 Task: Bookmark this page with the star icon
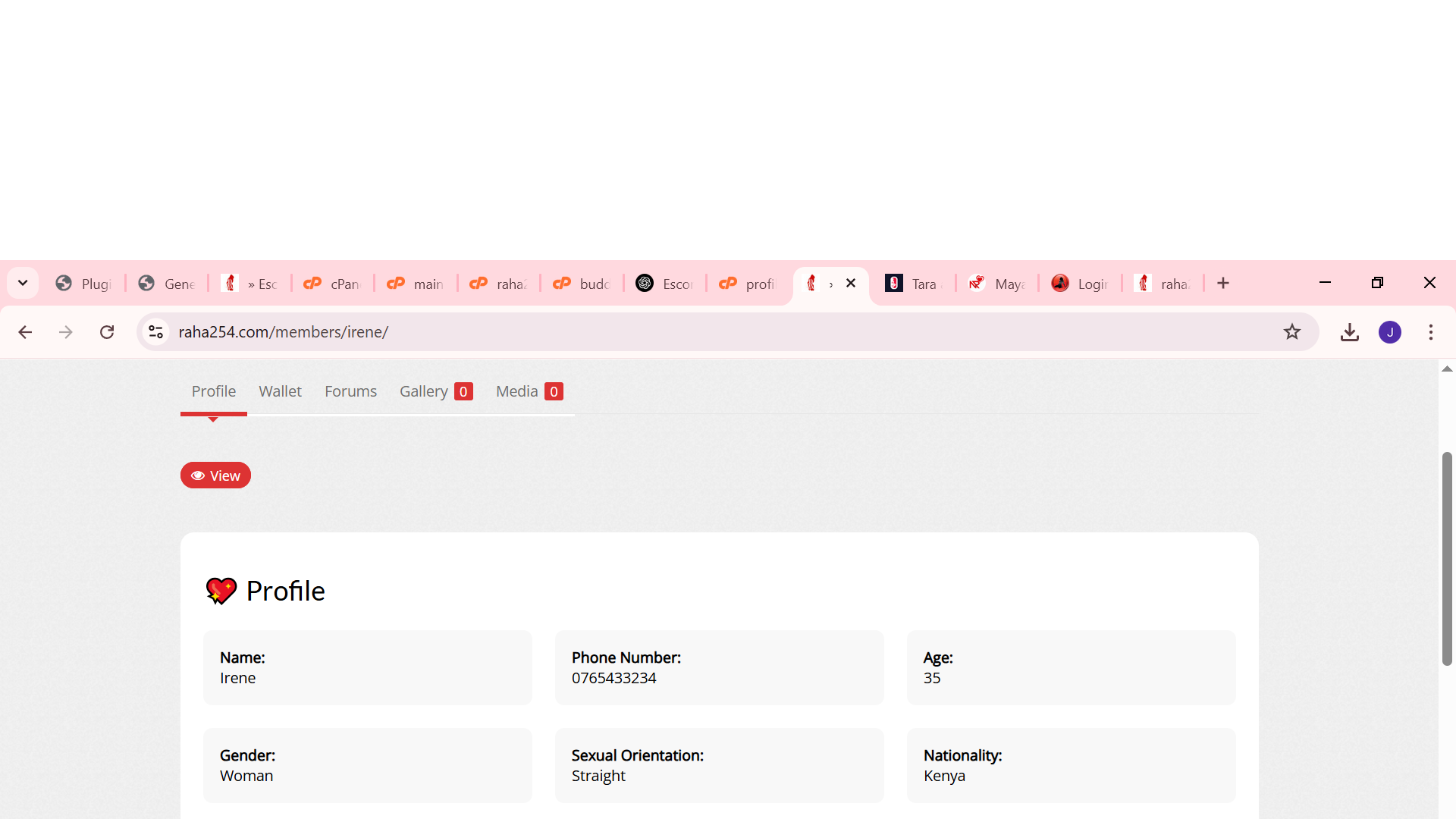point(1292,332)
